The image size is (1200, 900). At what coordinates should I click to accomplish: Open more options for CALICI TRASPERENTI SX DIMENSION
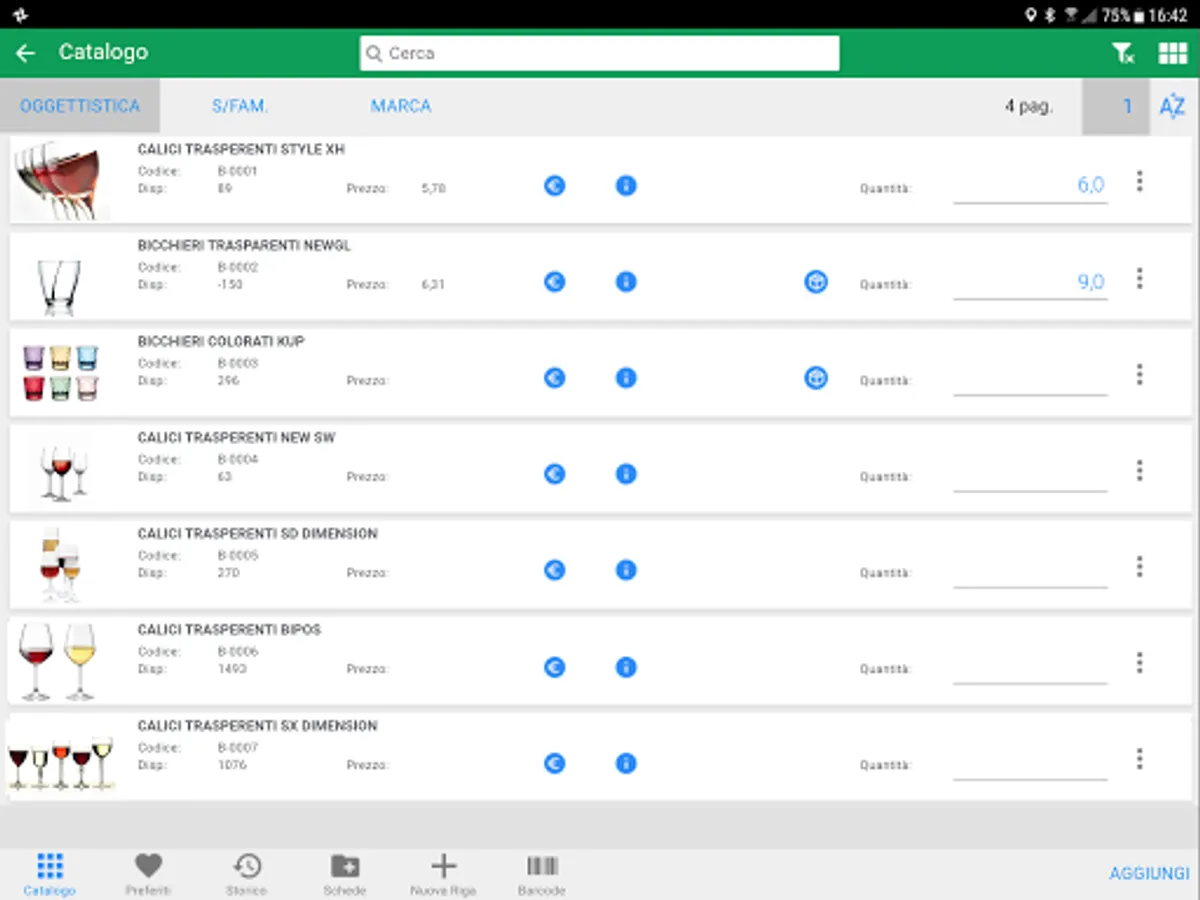pos(1139,758)
